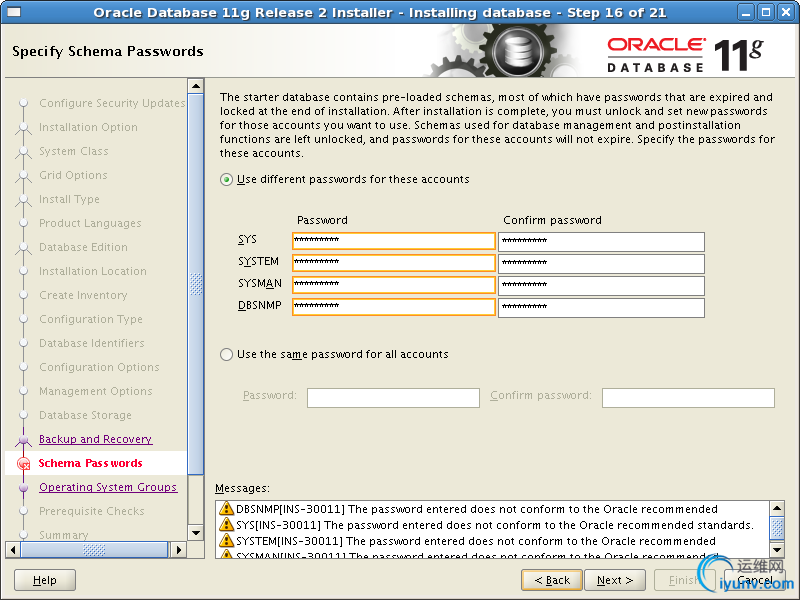This screenshot has width=800, height=600.
Task: Click the SYSTEM password field
Action: [x=393, y=263]
